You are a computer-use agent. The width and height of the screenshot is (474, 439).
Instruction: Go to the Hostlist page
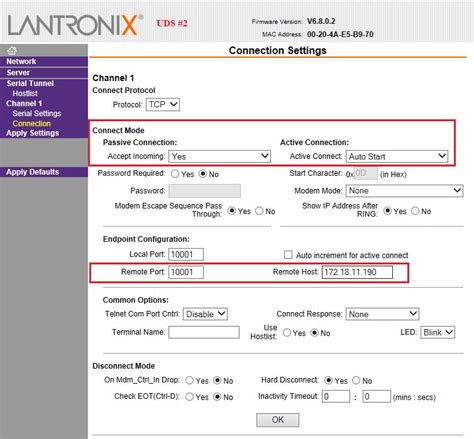click(x=25, y=94)
